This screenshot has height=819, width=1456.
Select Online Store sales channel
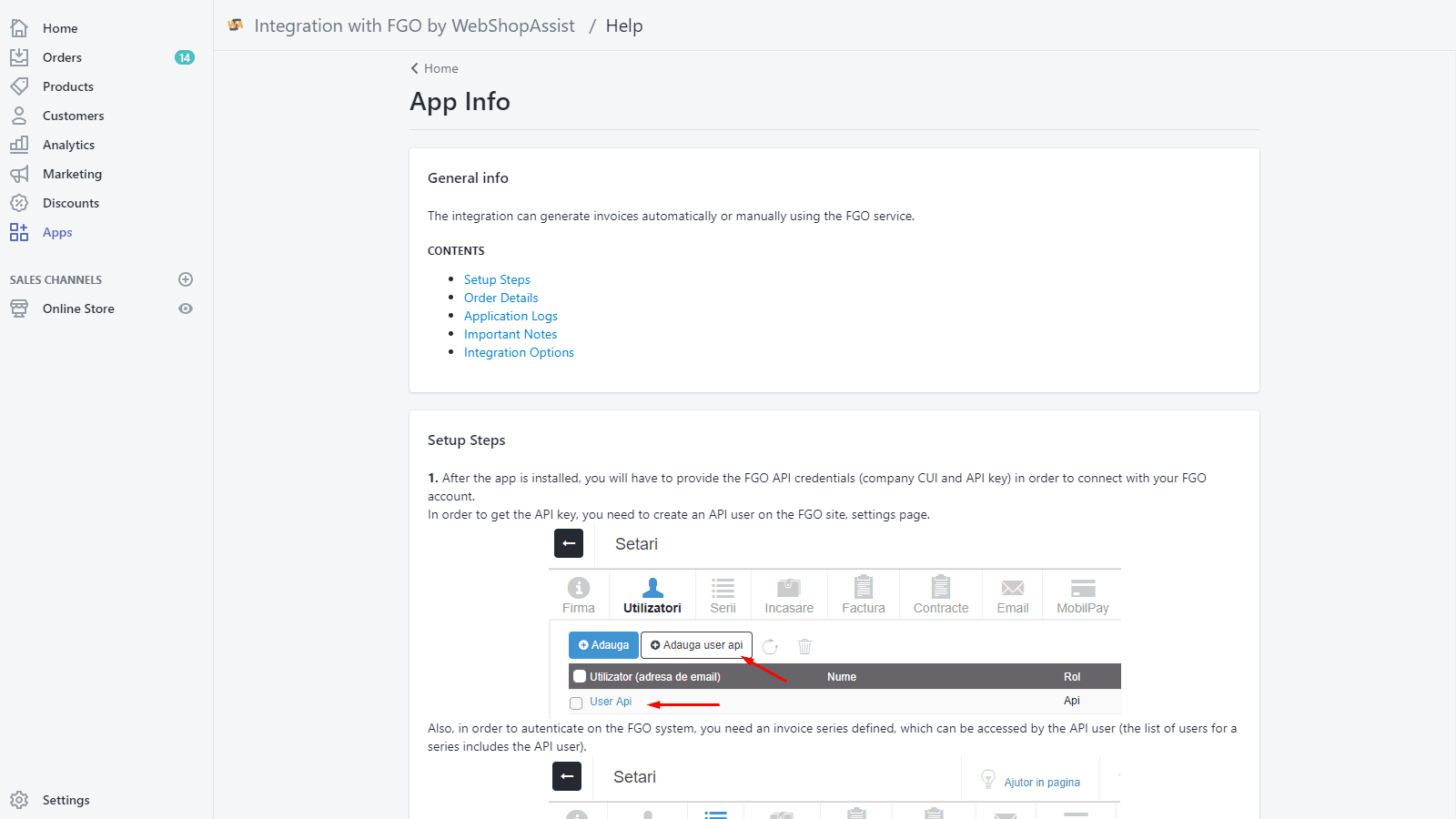[x=78, y=308]
